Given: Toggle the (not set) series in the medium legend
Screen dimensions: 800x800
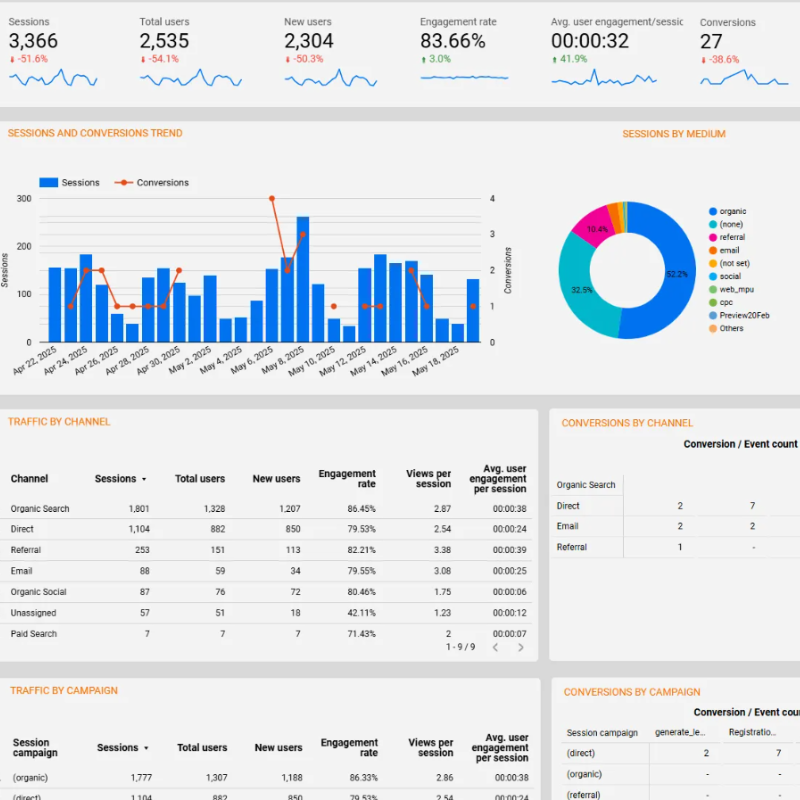Looking at the screenshot, I should (x=711, y=263).
